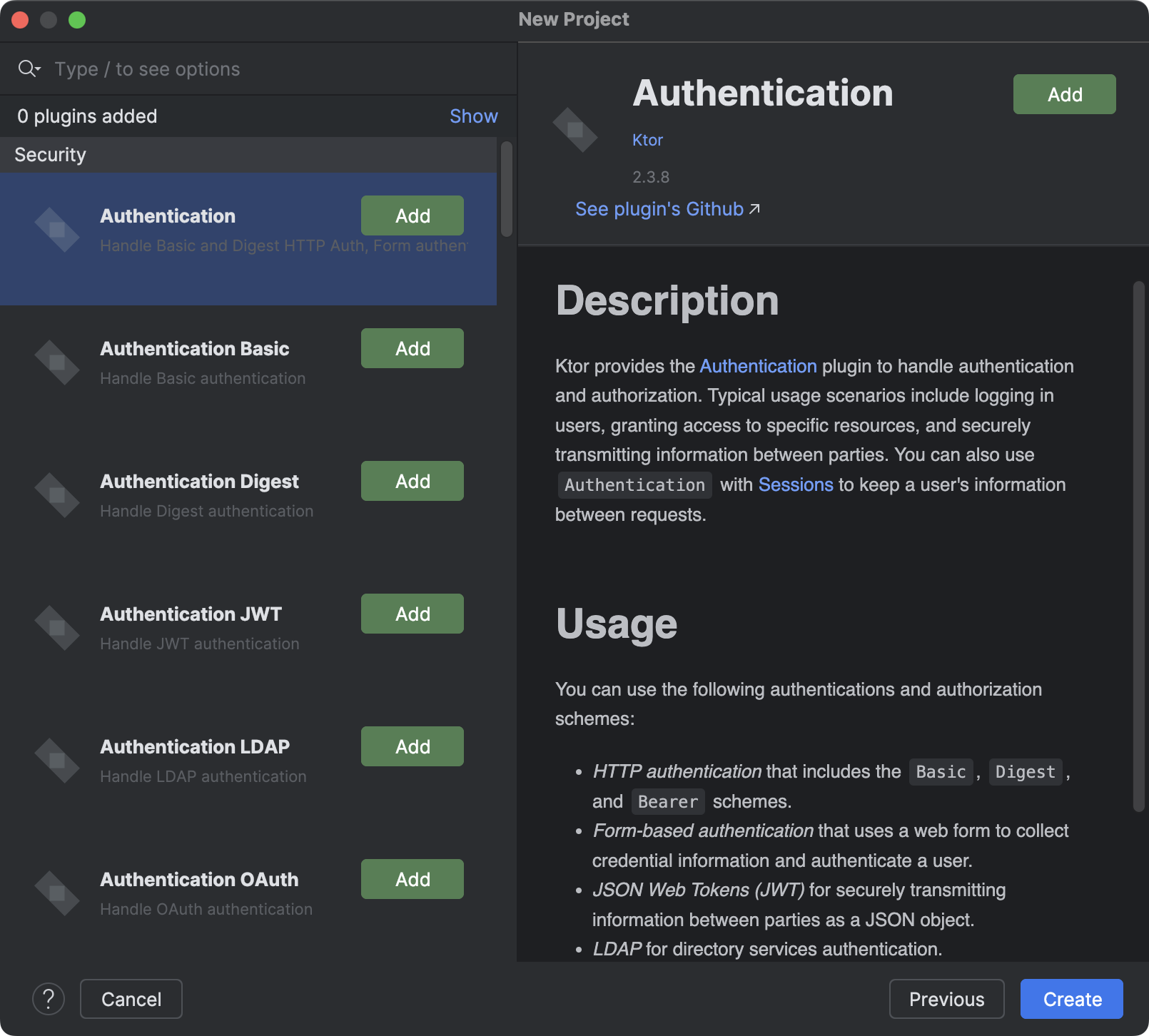Select the Security category header

pyautogui.click(x=50, y=154)
